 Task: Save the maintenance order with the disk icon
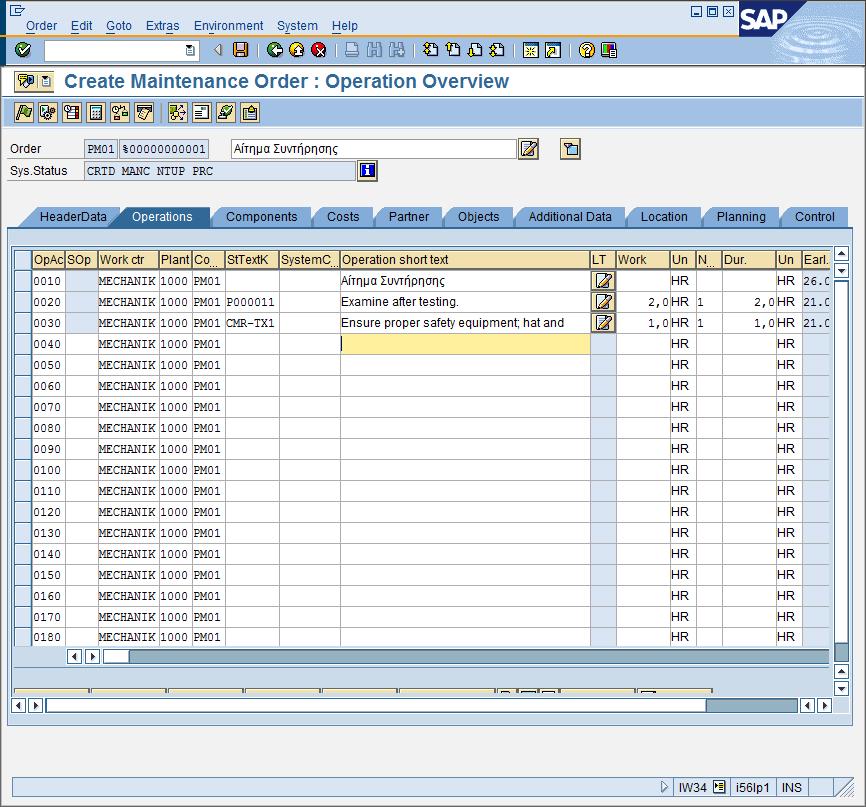[240, 50]
